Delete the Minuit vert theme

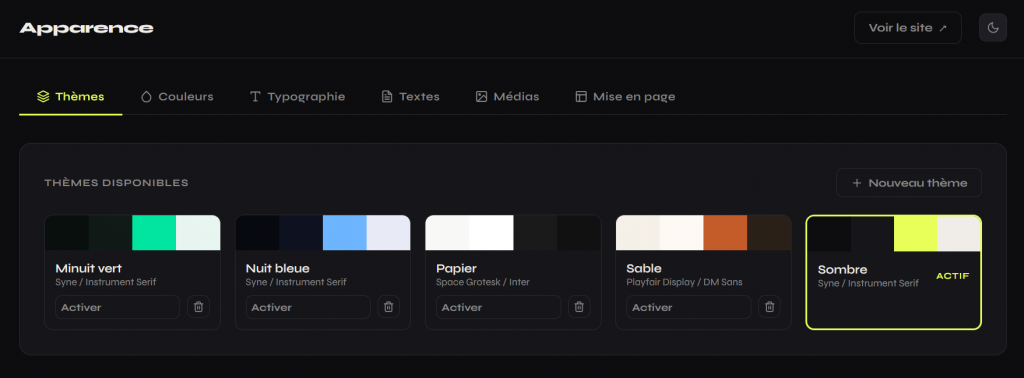pyautogui.click(x=199, y=307)
